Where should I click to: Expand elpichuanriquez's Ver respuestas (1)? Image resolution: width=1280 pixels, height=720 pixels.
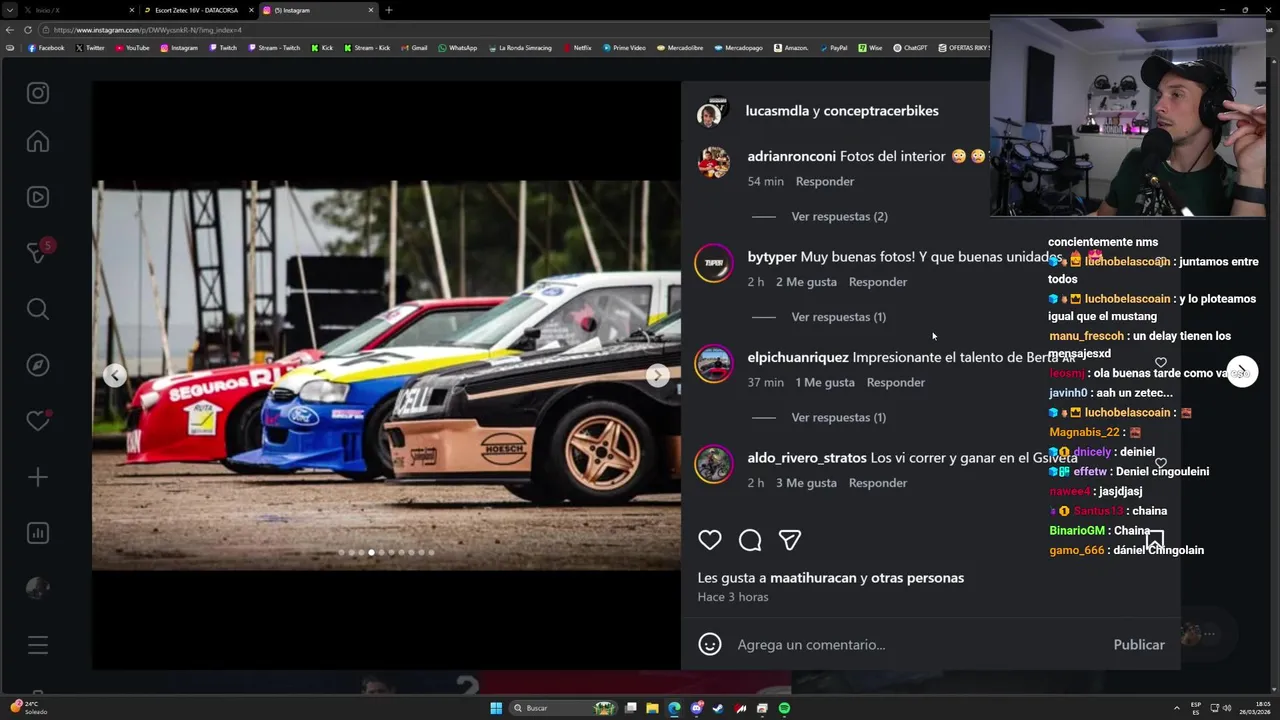(838, 417)
